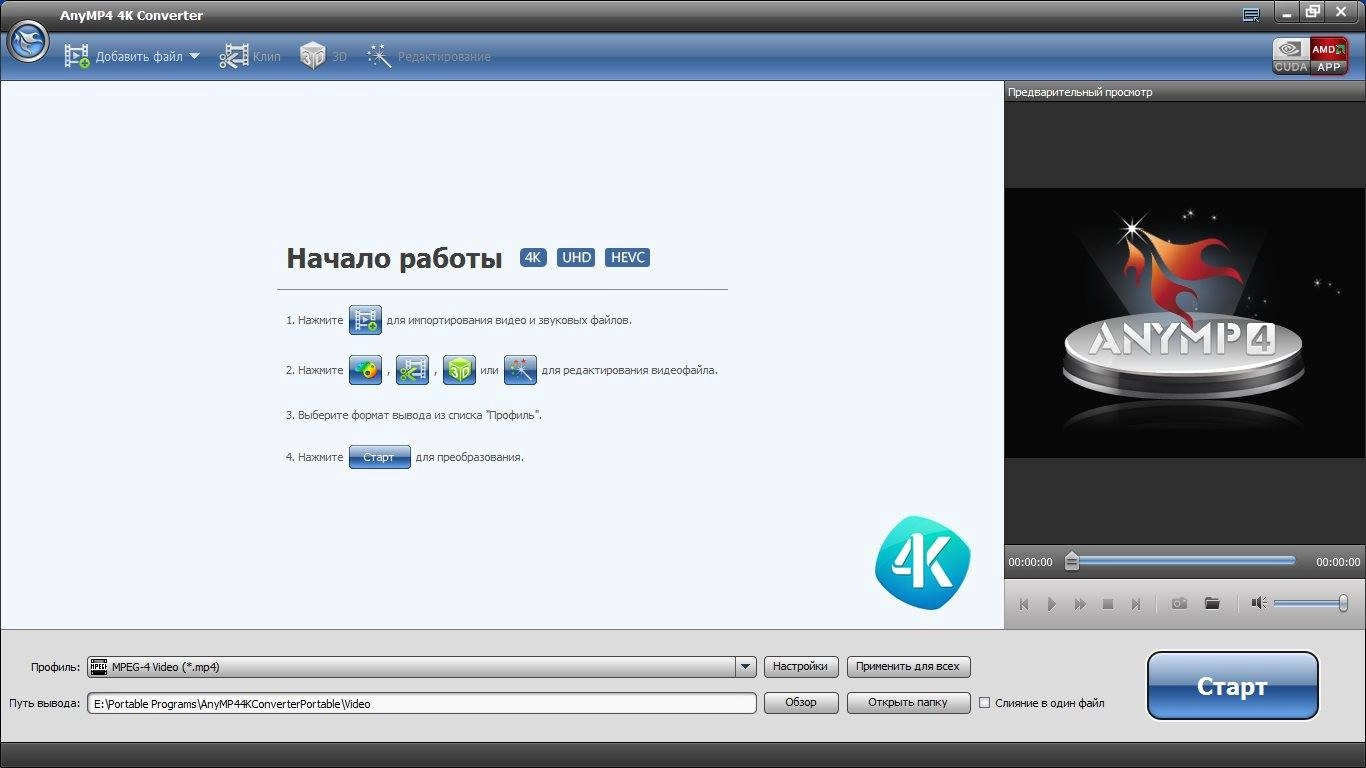The width and height of the screenshot is (1366, 768).
Task: Click the effect icon in step 2
Action: [365, 370]
